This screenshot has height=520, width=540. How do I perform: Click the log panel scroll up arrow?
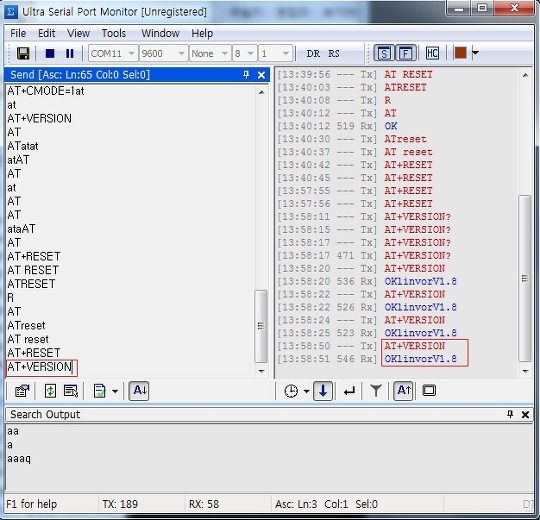[x=525, y=75]
